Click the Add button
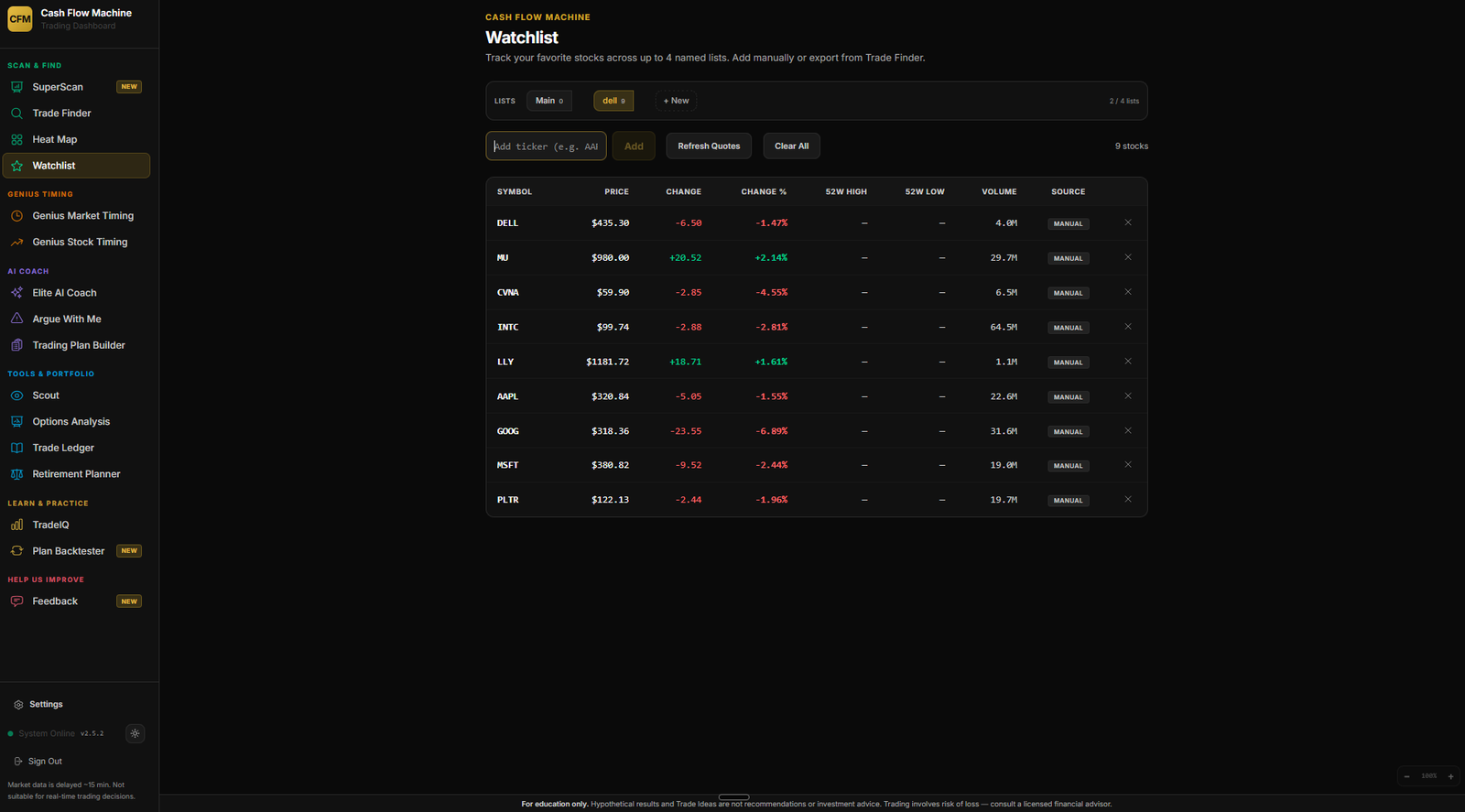 click(x=634, y=146)
